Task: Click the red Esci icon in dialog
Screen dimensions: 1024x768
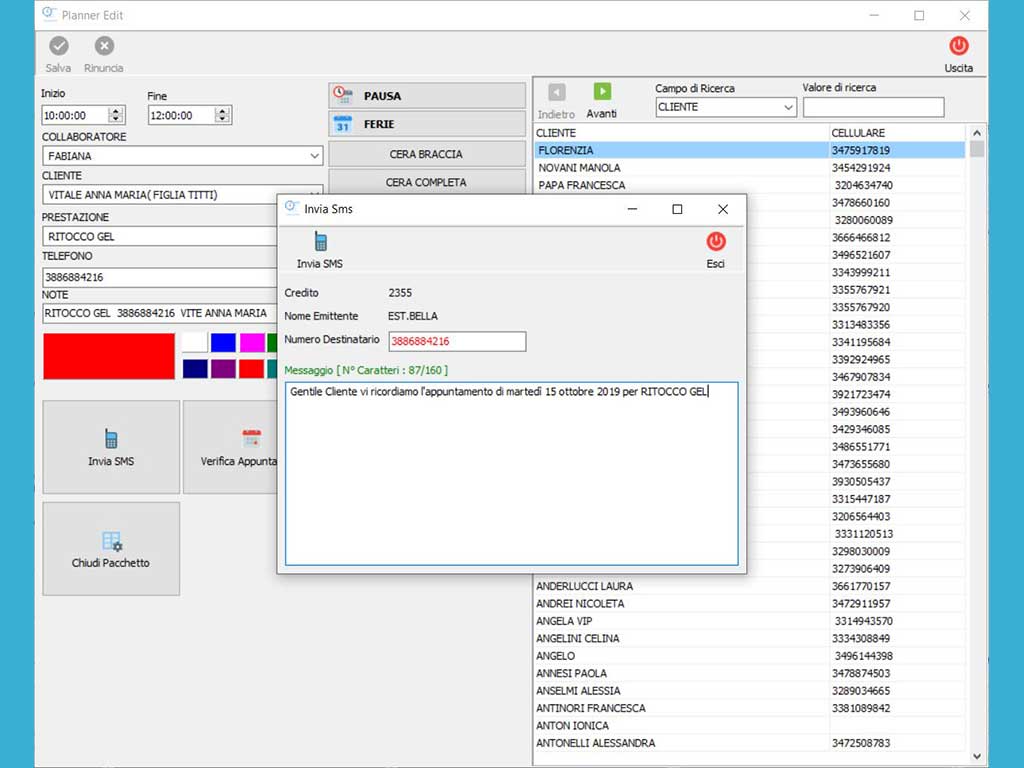Action: point(716,241)
